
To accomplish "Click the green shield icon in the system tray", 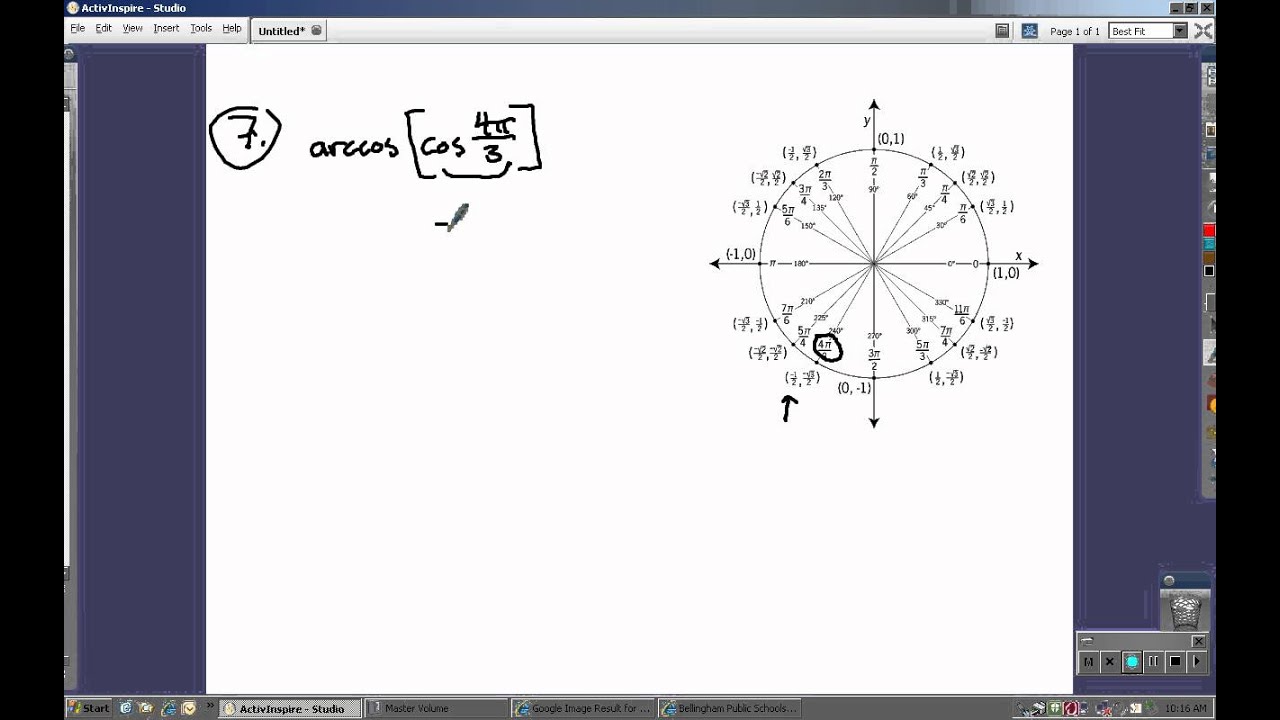I will [x=1056, y=708].
